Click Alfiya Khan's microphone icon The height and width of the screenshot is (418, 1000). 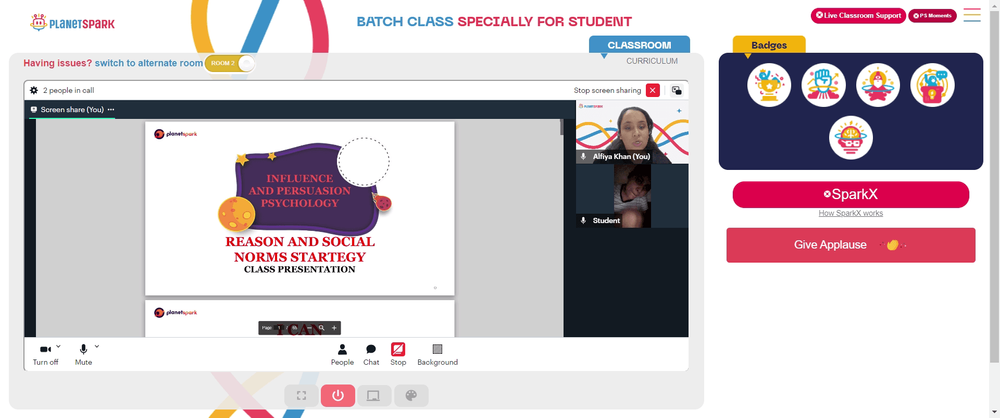pyautogui.click(x=583, y=156)
